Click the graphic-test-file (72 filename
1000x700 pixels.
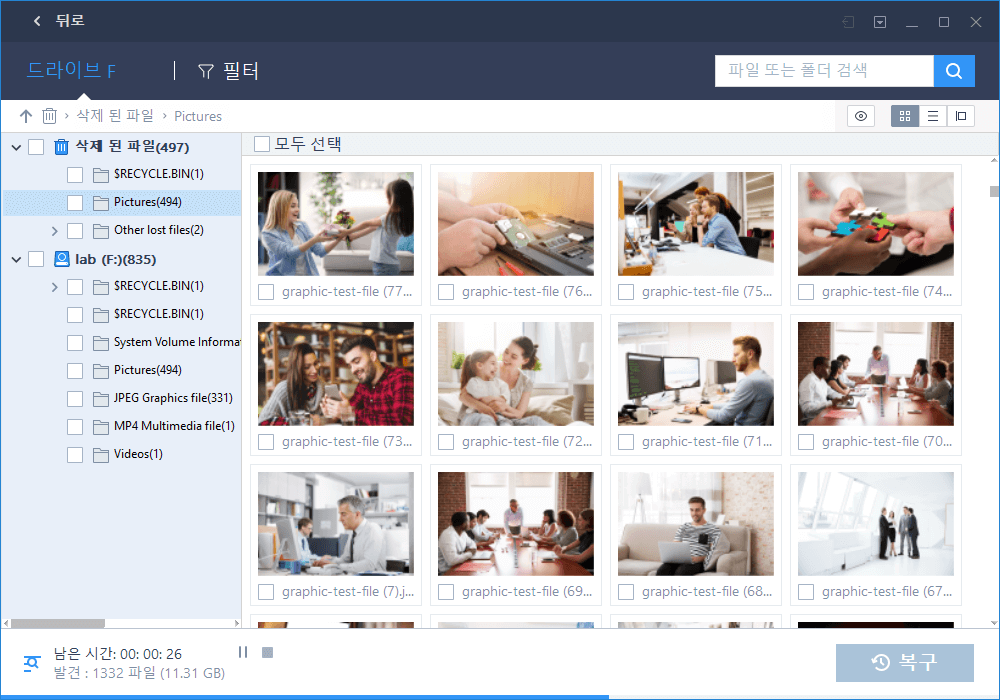tap(527, 441)
